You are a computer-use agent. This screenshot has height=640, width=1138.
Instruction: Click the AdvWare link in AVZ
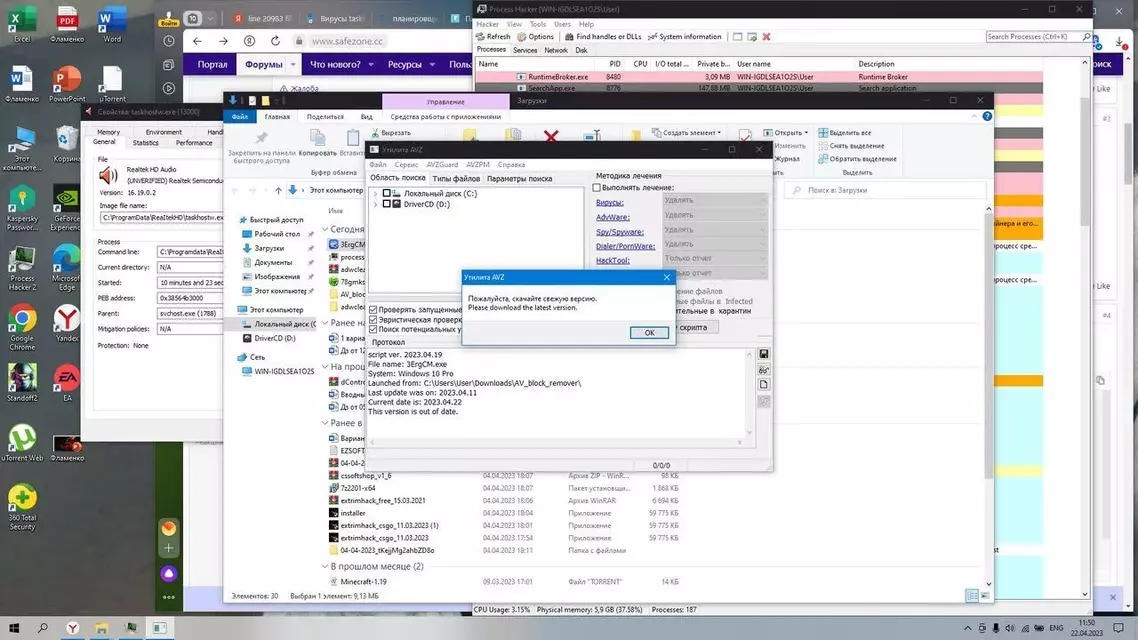point(613,217)
